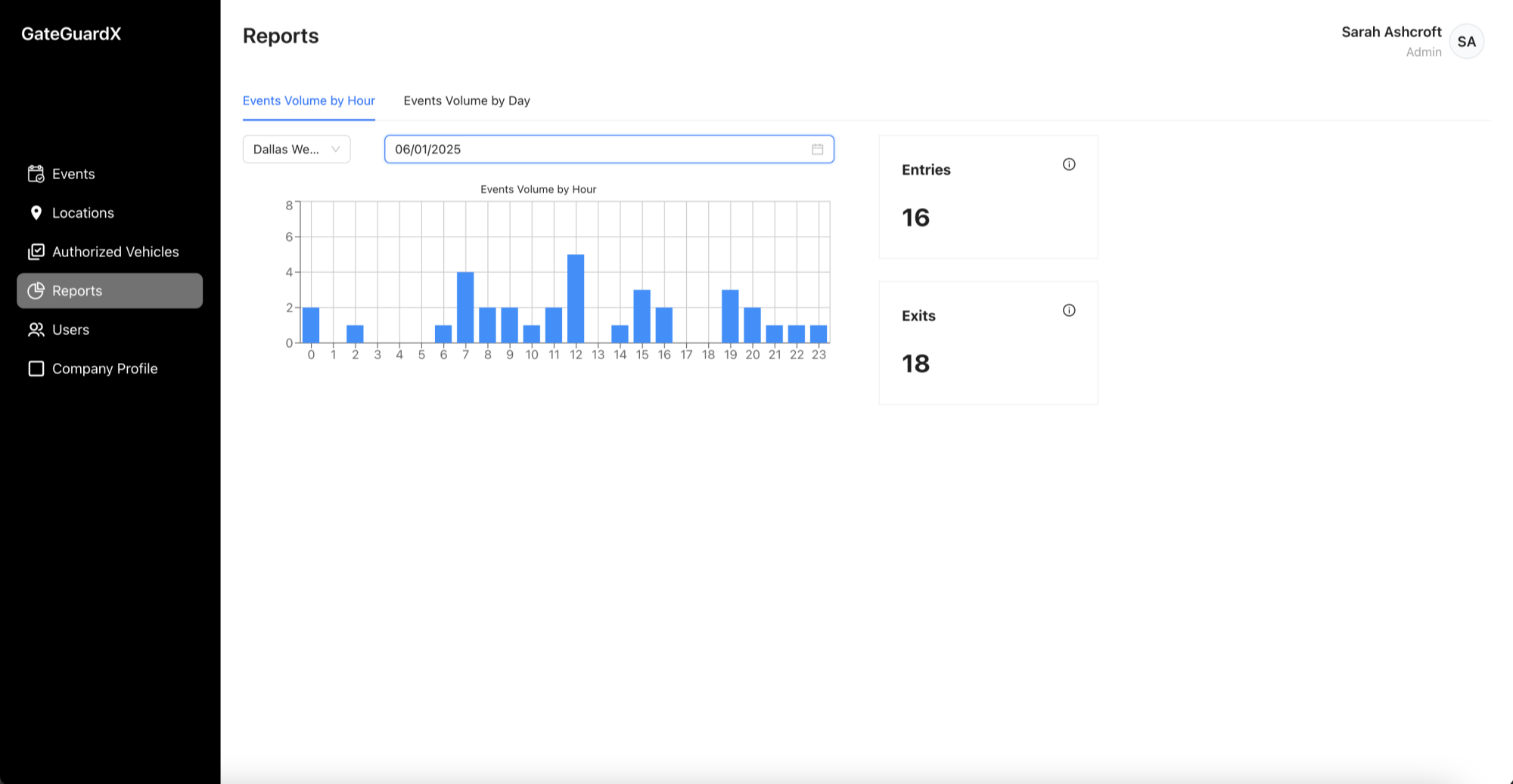Expand the Dallas location dropdown
Screen dimensions: 1513x784
[286, 150]
